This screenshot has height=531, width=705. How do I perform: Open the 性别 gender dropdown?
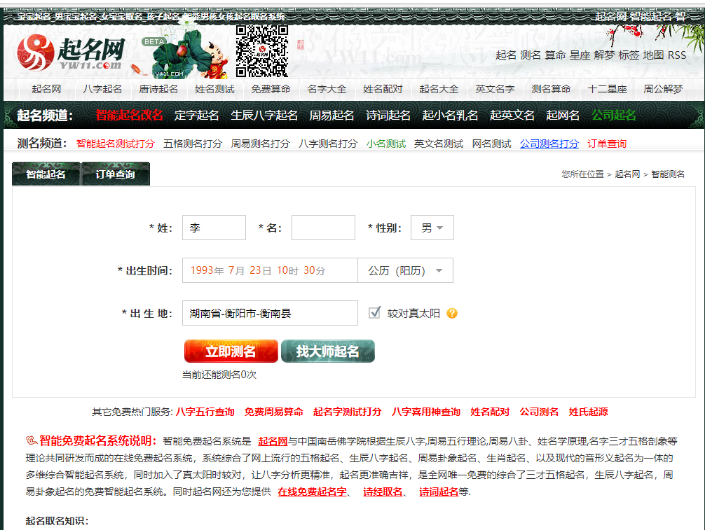[432, 228]
